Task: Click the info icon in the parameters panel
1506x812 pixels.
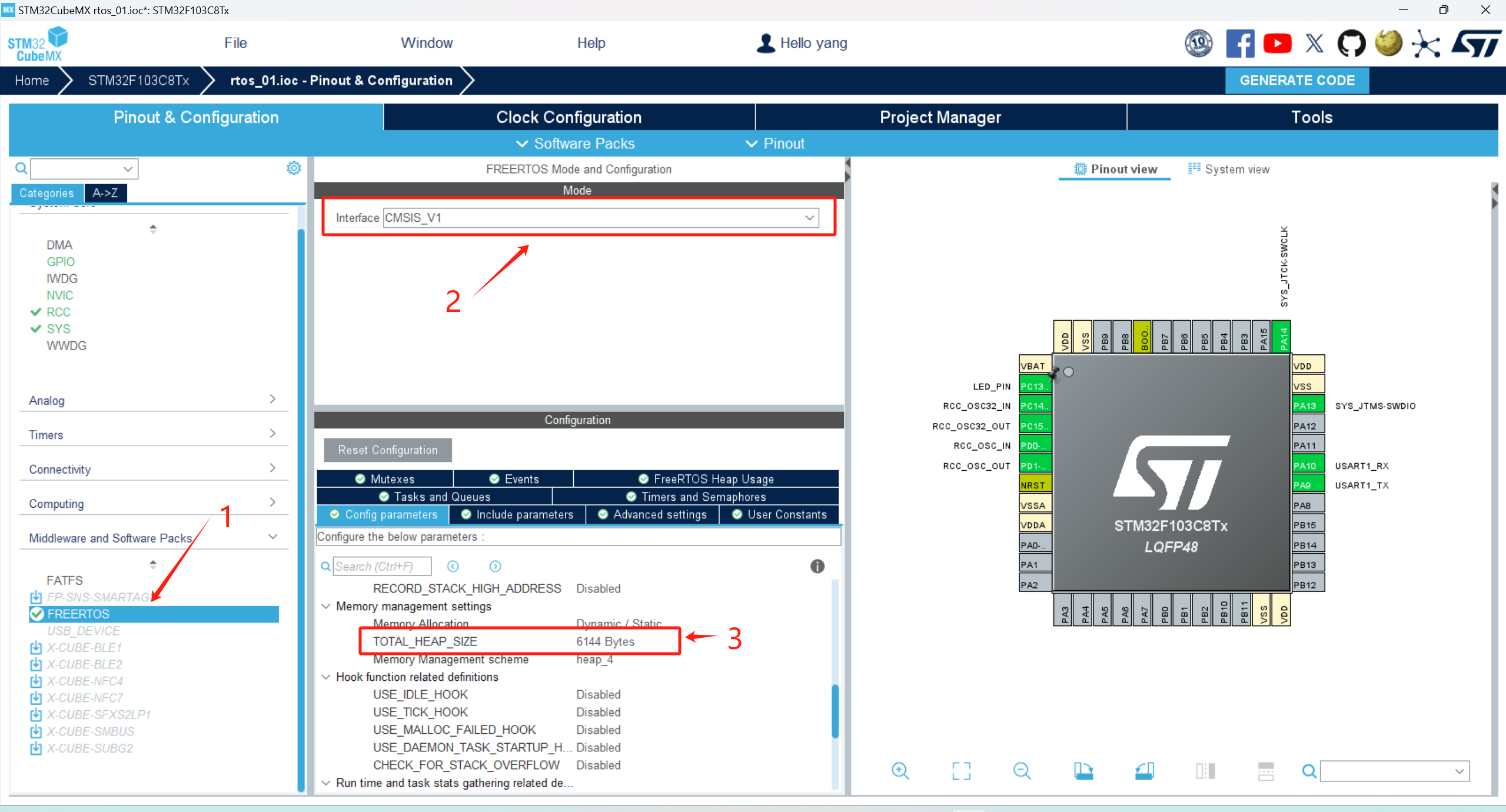Action: (x=817, y=566)
